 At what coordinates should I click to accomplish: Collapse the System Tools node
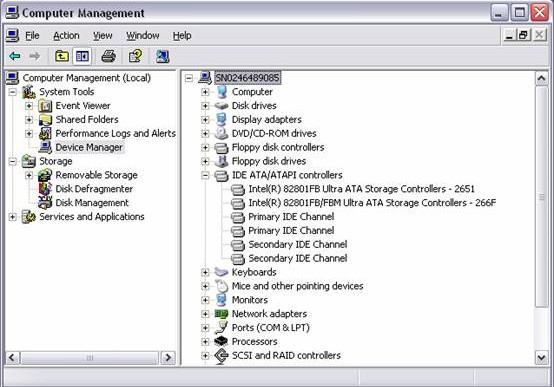click(x=12, y=92)
